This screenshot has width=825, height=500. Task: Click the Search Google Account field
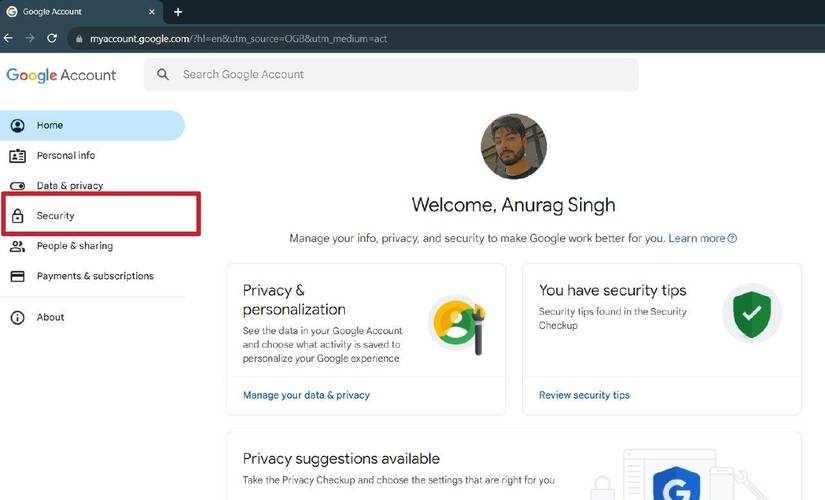400,75
